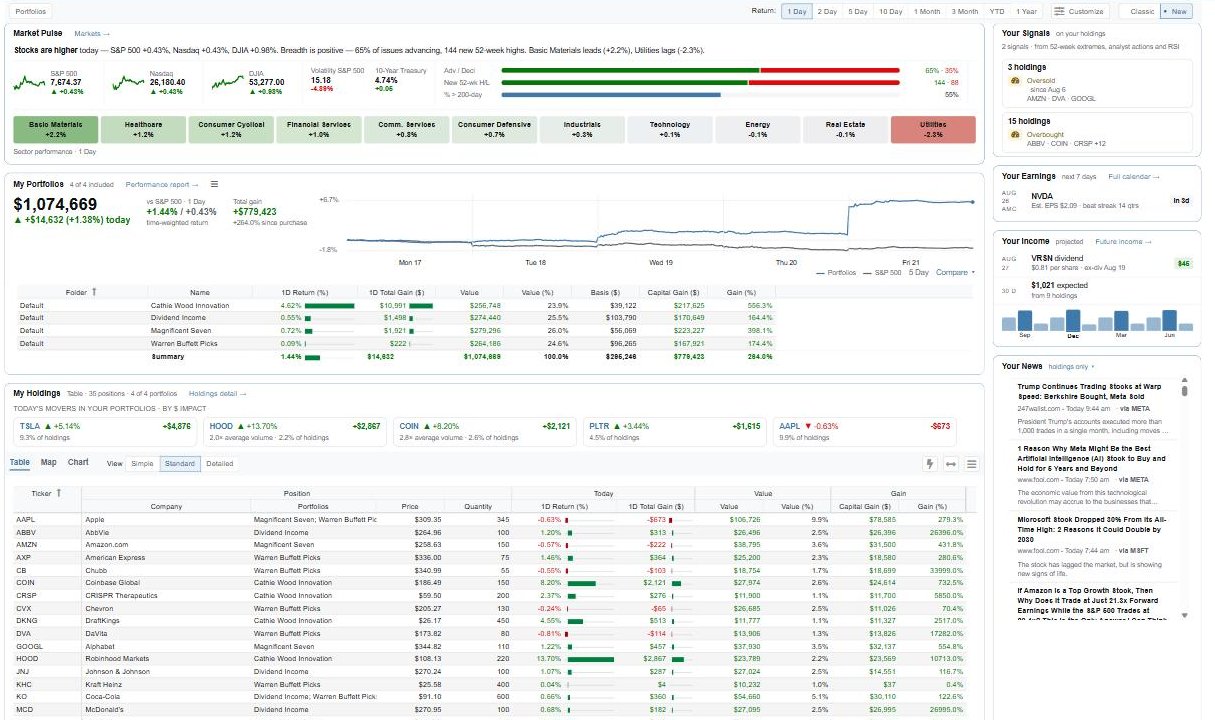Select the 10 Day return period

click(891, 11)
